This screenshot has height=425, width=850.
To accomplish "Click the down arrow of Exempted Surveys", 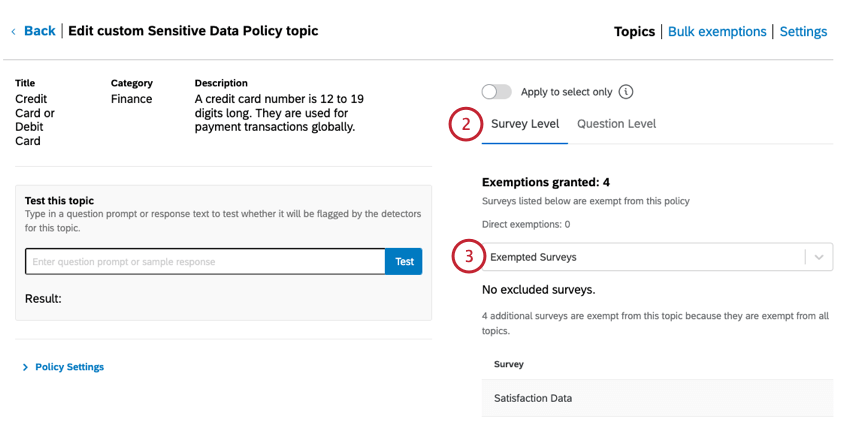I will point(819,257).
